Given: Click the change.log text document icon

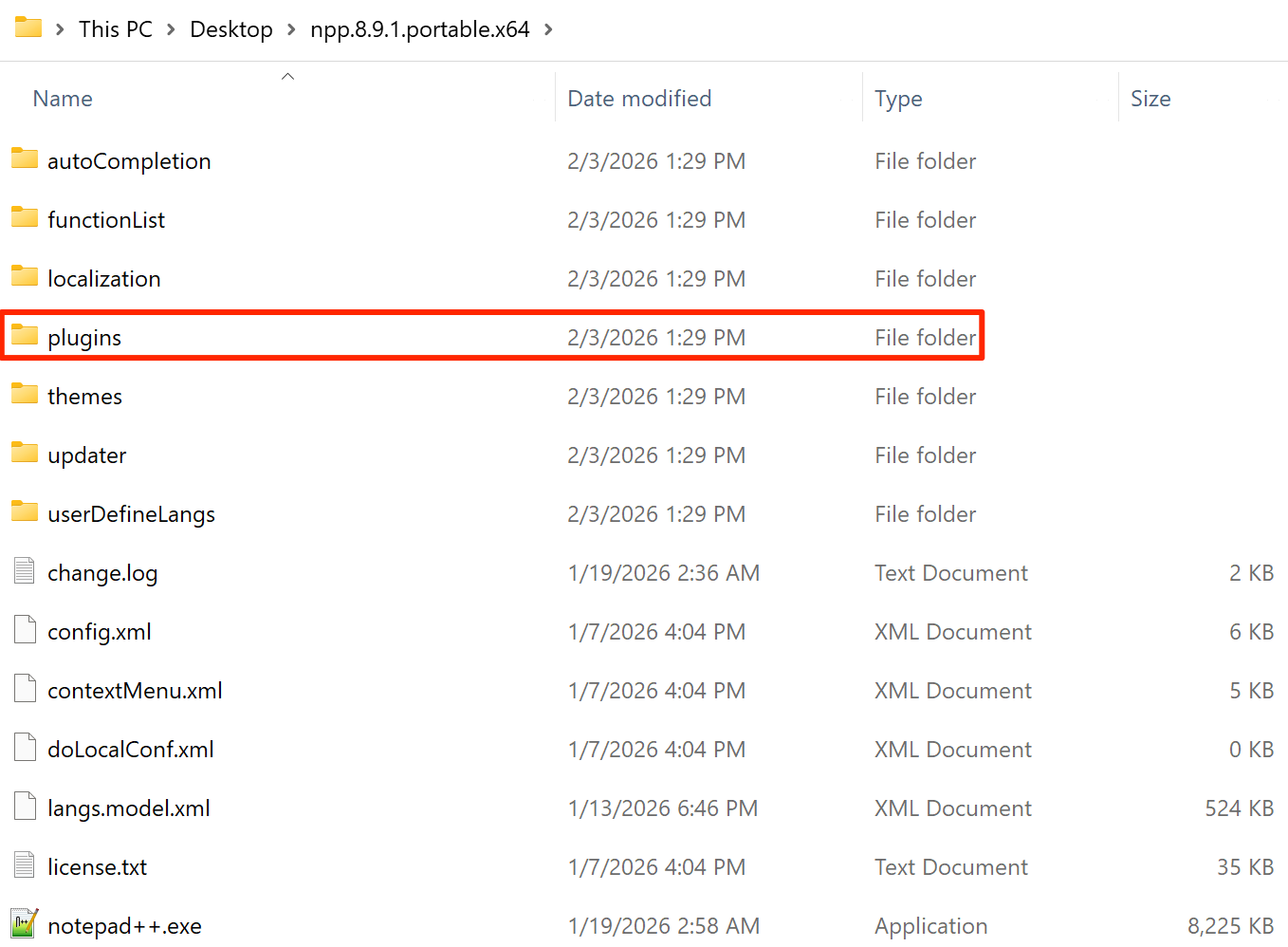Looking at the screenshot, I should (24, 570).
